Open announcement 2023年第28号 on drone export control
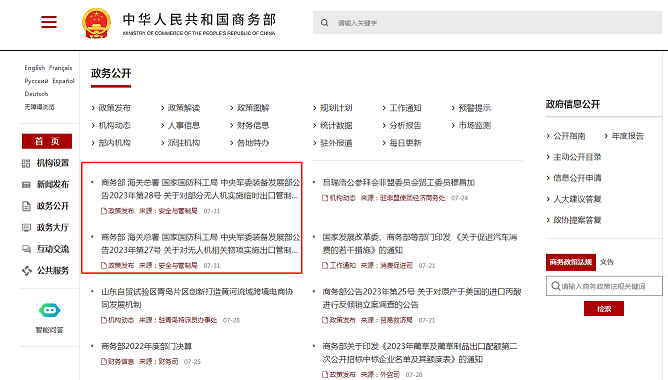668x380 pixels. tap(200, 189)
